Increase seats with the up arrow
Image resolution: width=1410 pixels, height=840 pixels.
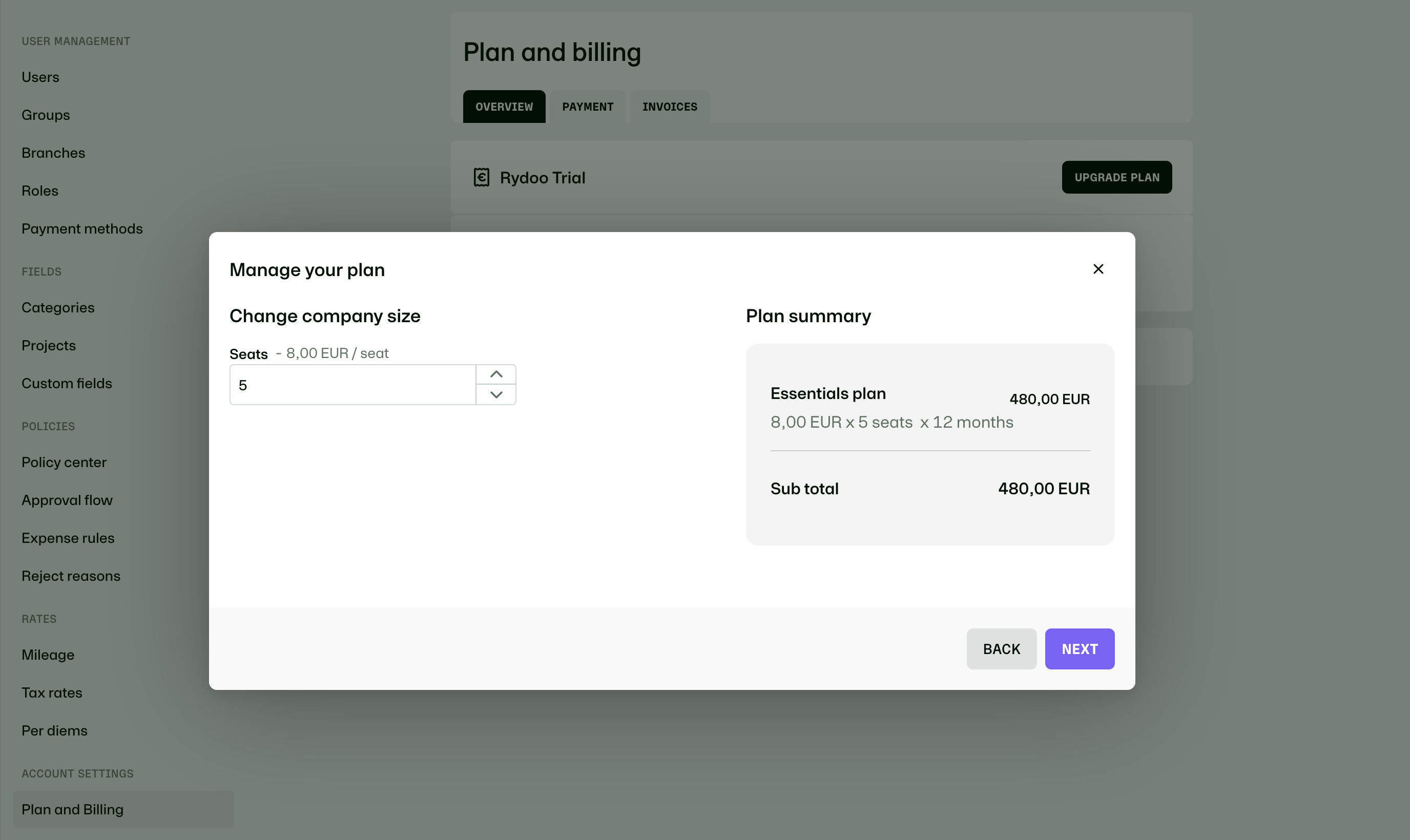tap(496, 375)
